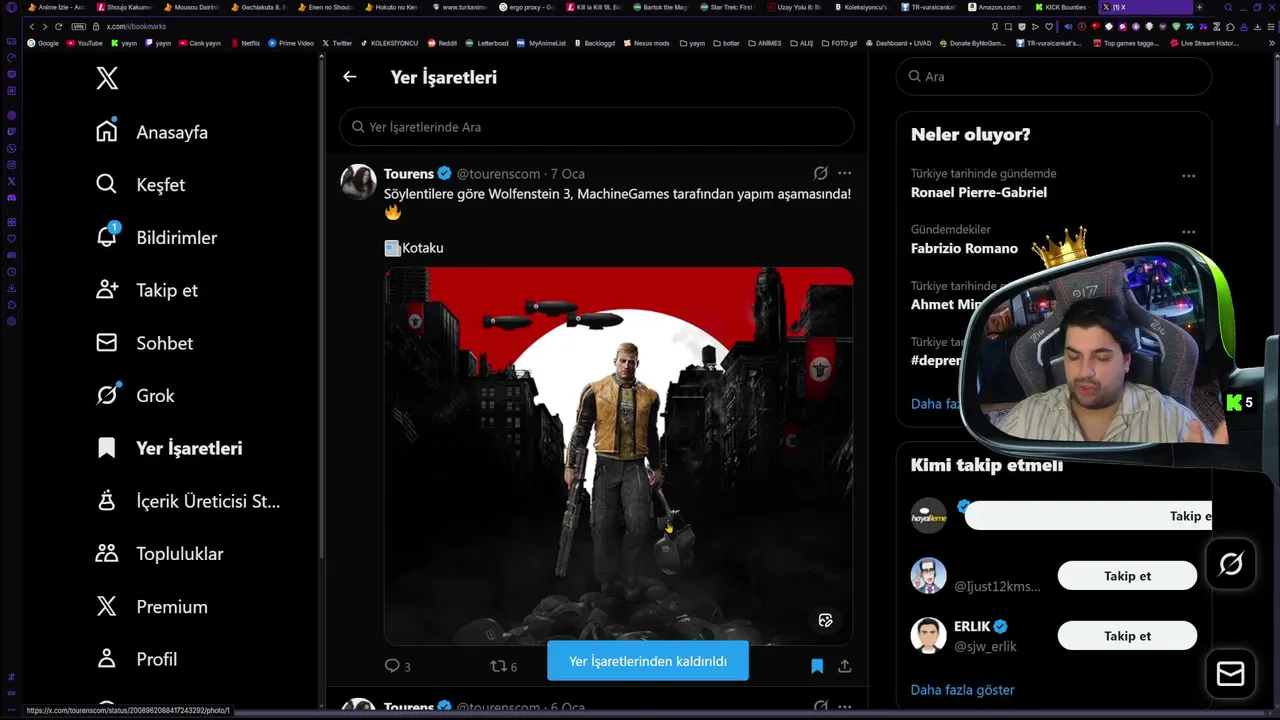The width and height of the screenshot is (1280, 720).
Task: Open Bildirimler notifications
Action: [x=156, y=237]
